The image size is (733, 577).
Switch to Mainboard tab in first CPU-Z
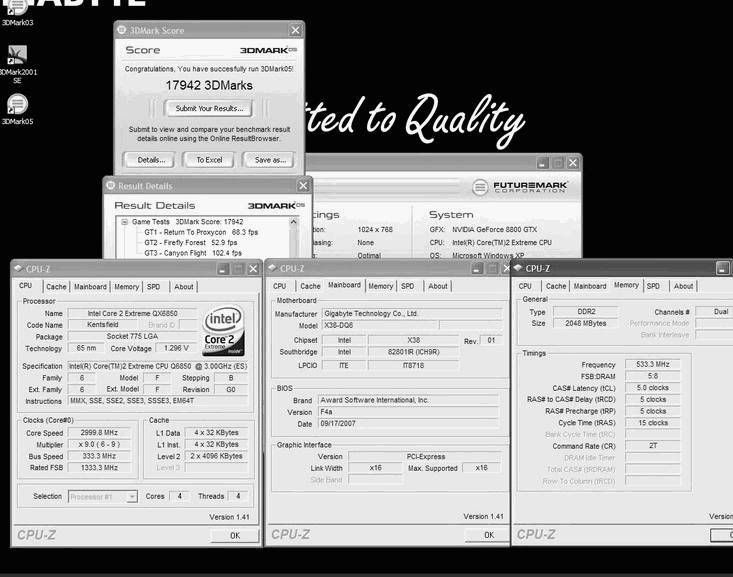pyautogui.click(x=90, y=287)
